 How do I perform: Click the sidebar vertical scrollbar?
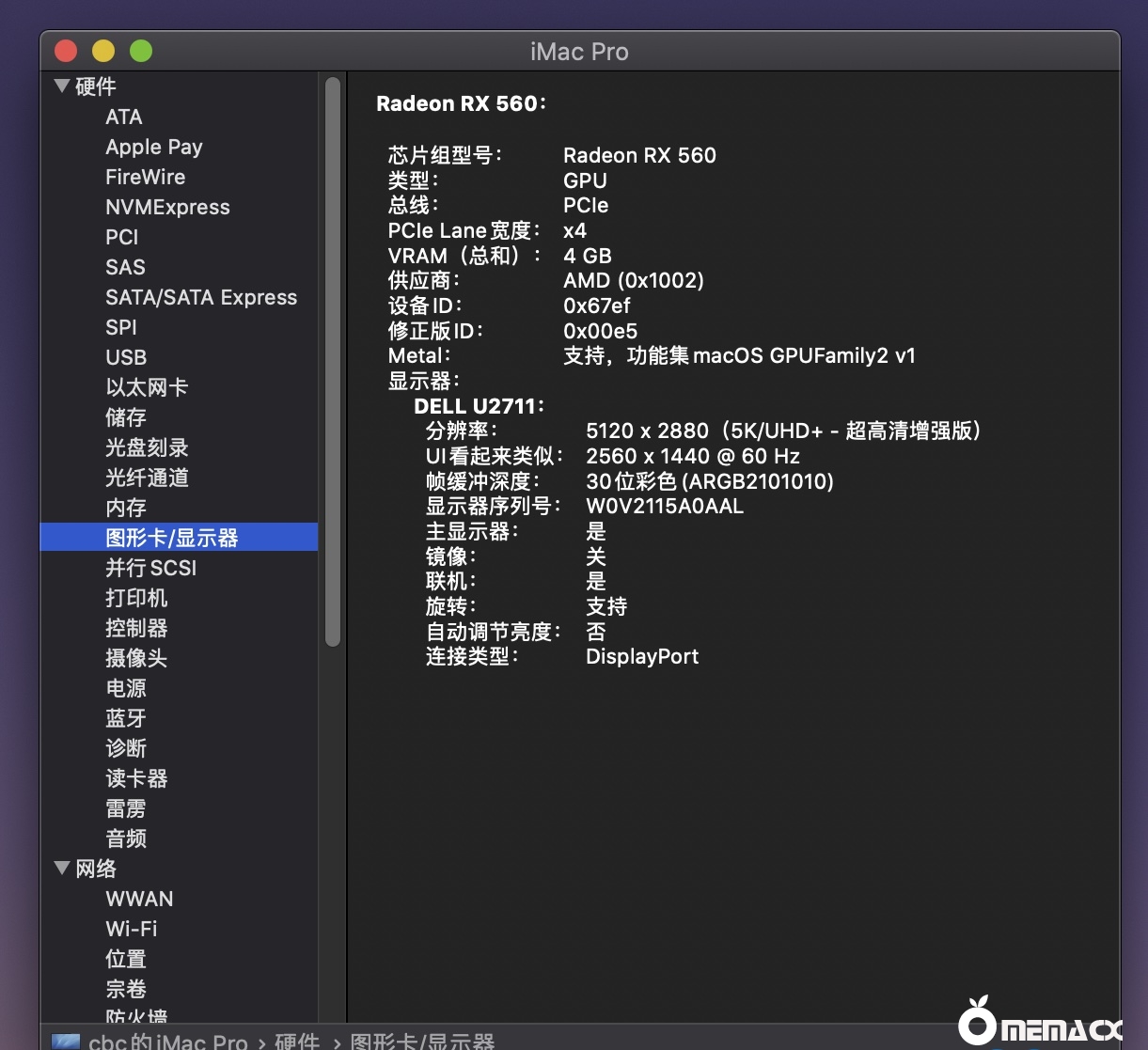pyautogui.click(x=332, y=362)
